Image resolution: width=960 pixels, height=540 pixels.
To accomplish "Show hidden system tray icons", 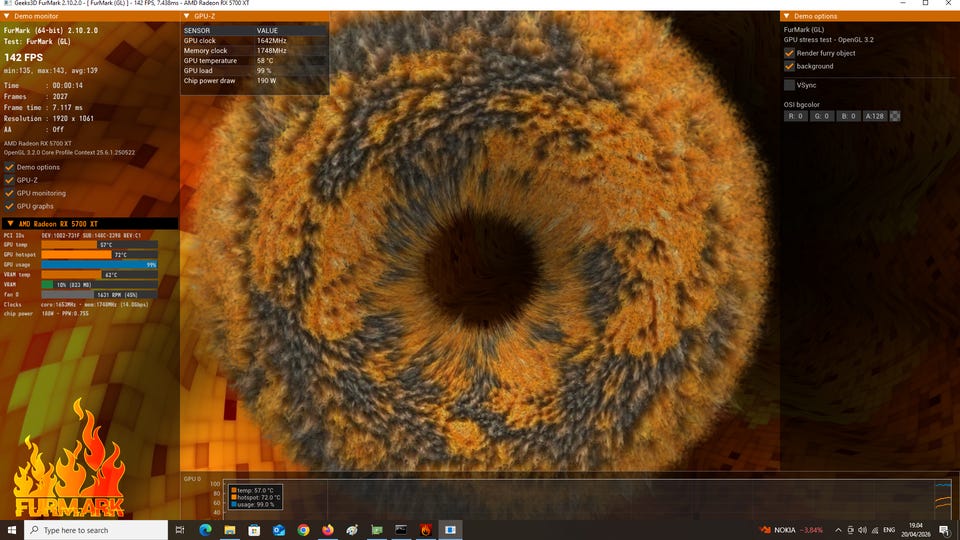I will (x=838, y=530).
